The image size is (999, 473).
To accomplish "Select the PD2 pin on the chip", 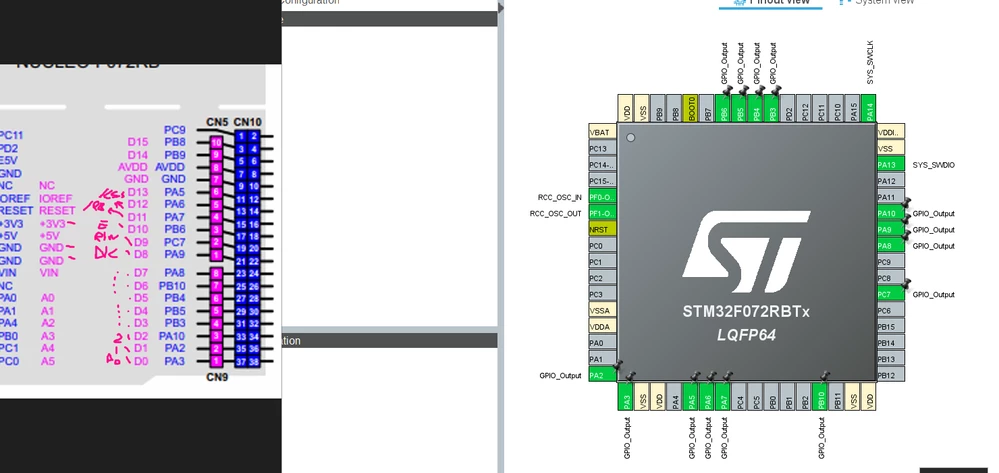I will tap(787, 108).
